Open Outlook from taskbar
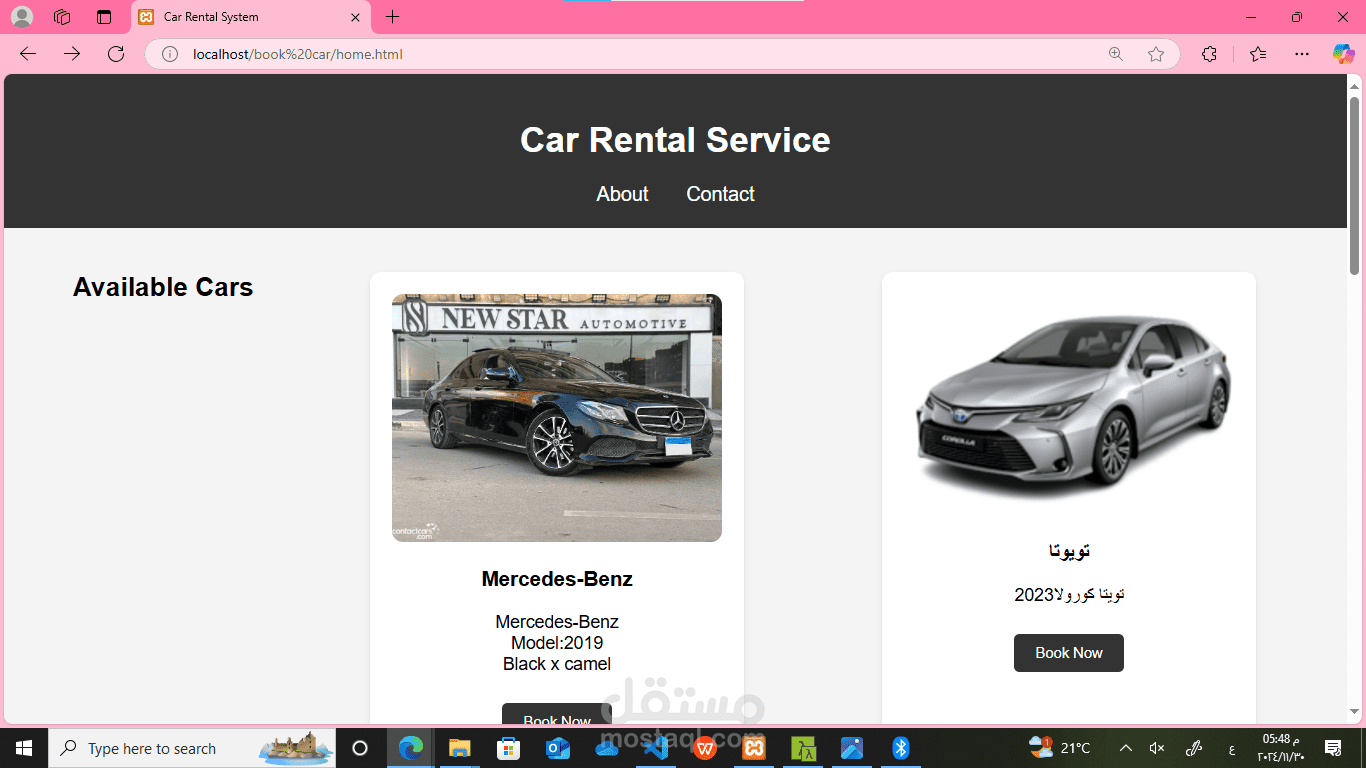The height and width of the screenshot is (768, 1366). (x=557, y=748)
